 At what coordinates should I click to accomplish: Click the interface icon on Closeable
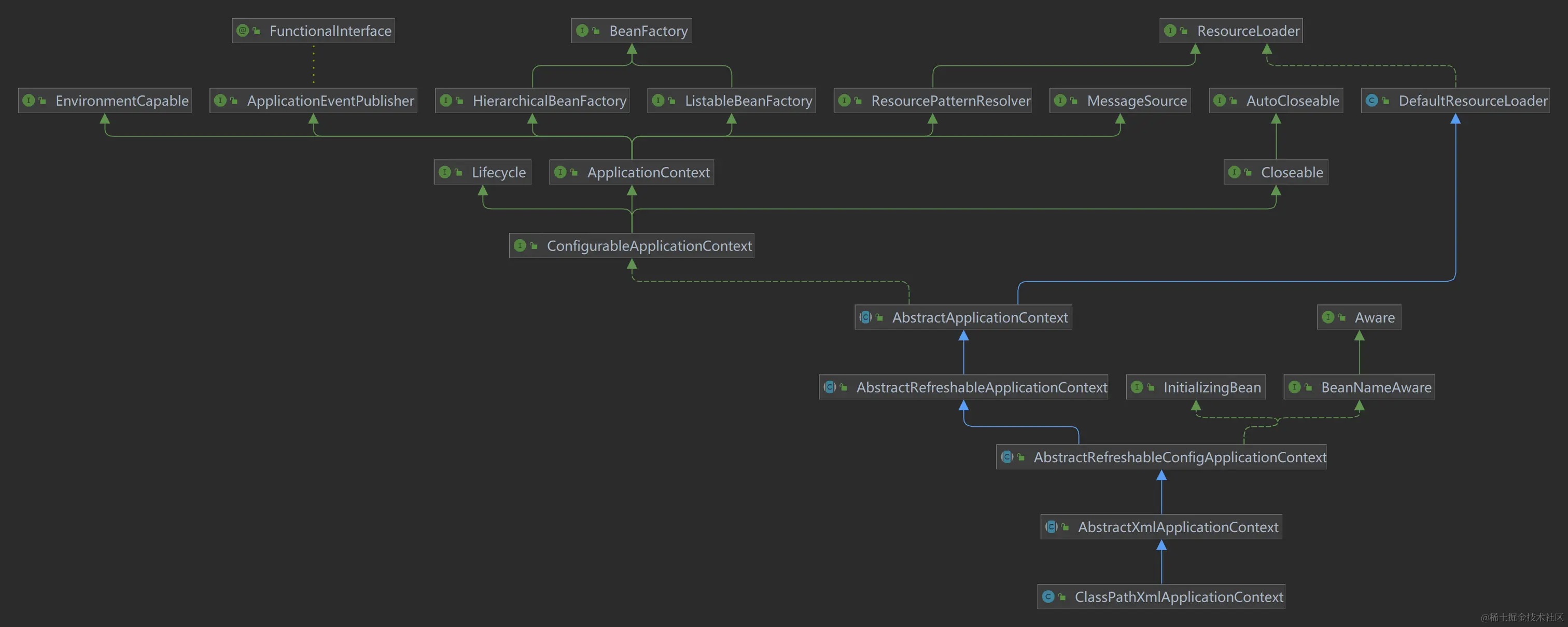[1234, 172]
